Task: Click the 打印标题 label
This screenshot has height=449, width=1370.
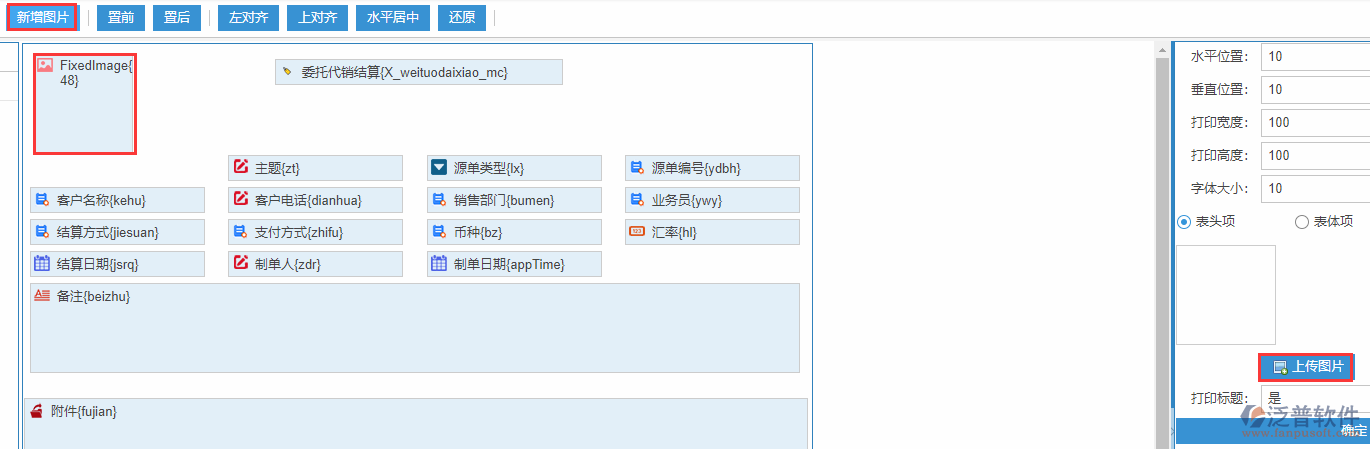Action: (1218, 397)
